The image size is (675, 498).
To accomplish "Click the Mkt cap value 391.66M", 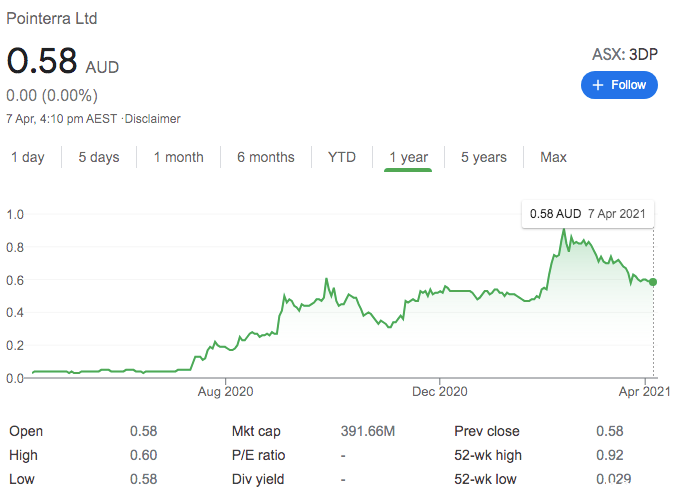I will click(368, 431).
